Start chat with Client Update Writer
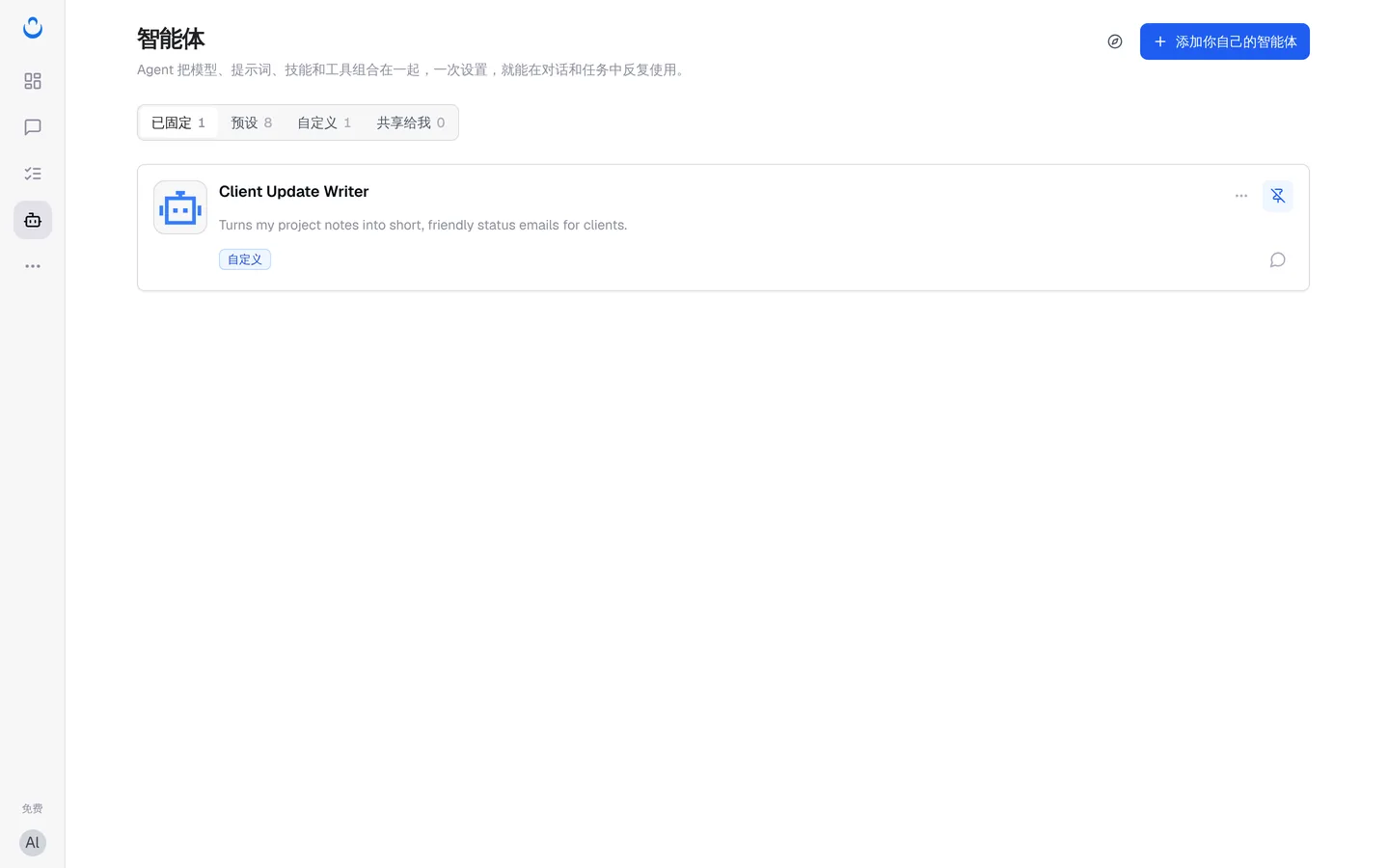Screen dimensions: 1389x868 (x=1278, y=259)
